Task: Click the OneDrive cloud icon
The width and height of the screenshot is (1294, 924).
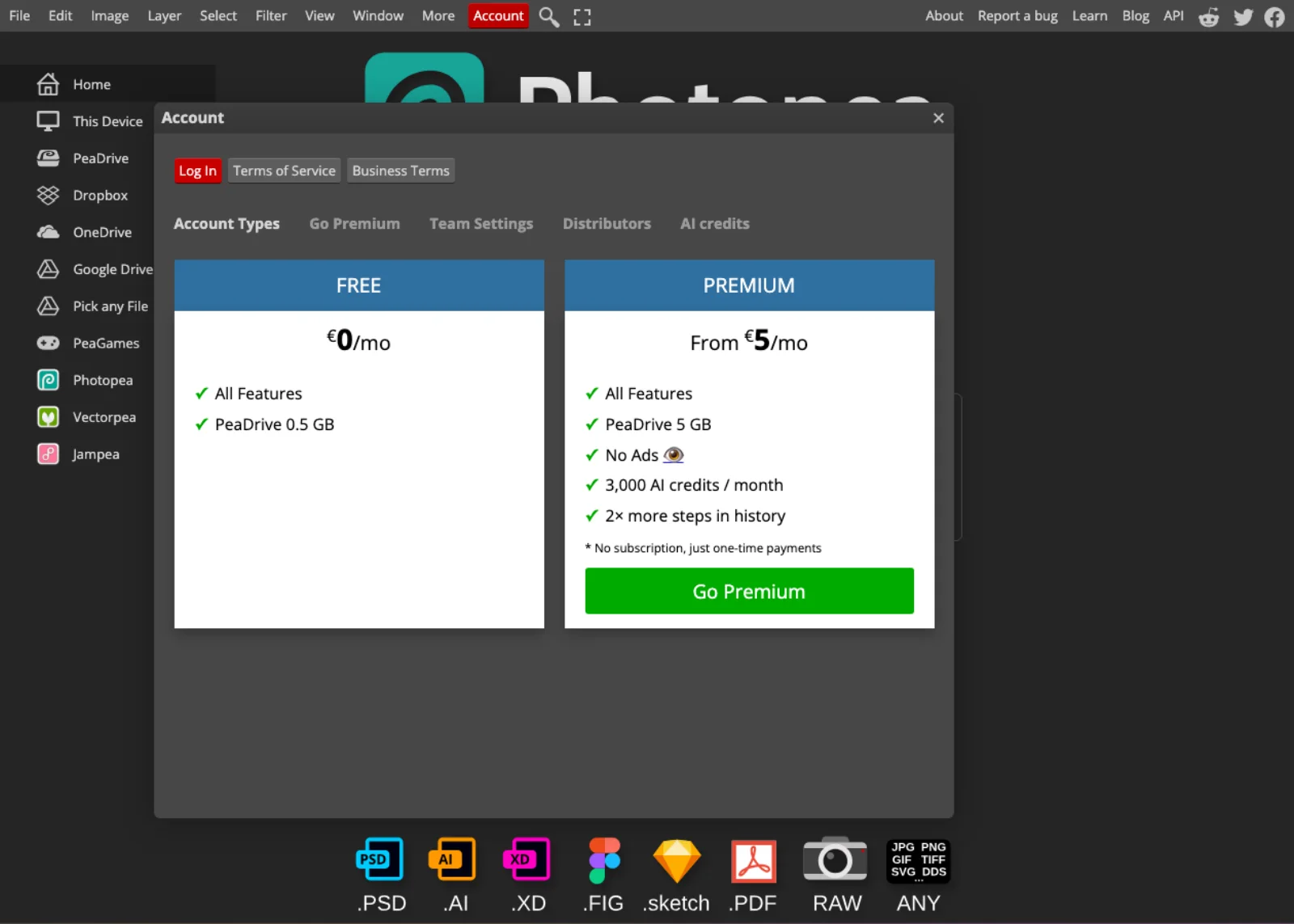Action: click(x=48, y=232)
